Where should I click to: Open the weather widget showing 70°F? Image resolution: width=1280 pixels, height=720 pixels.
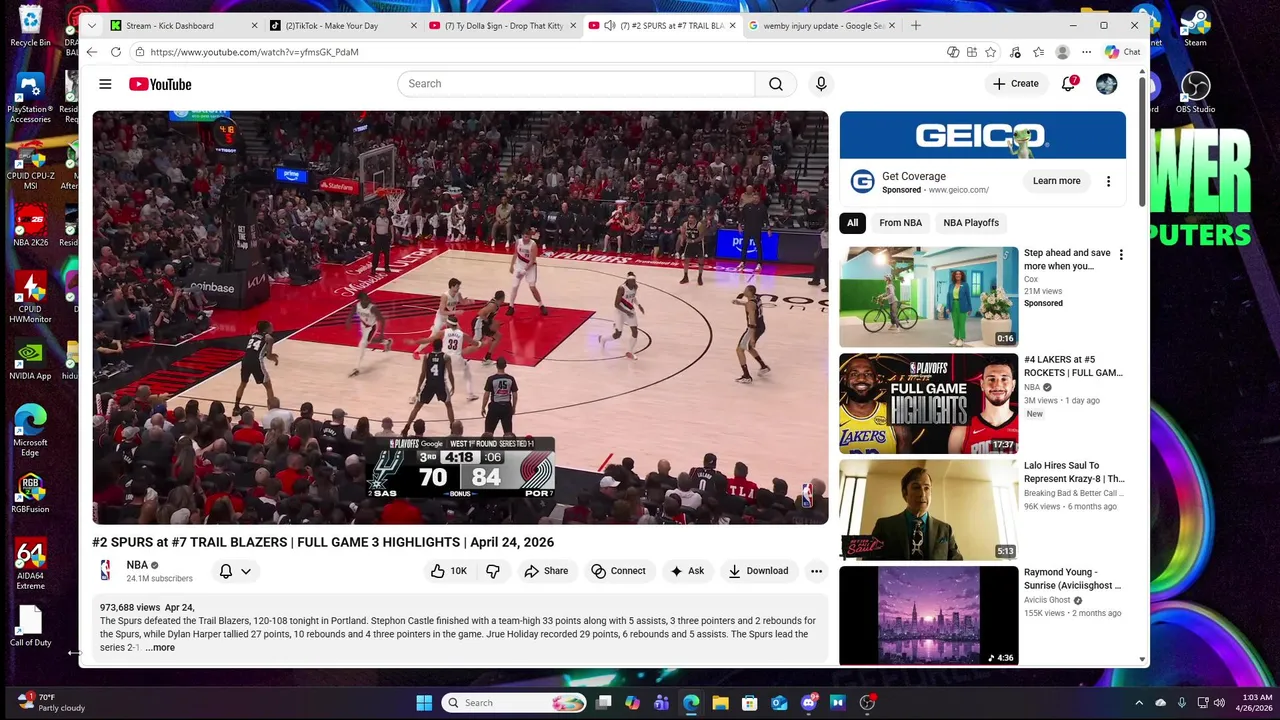click(x=52, y=702)
